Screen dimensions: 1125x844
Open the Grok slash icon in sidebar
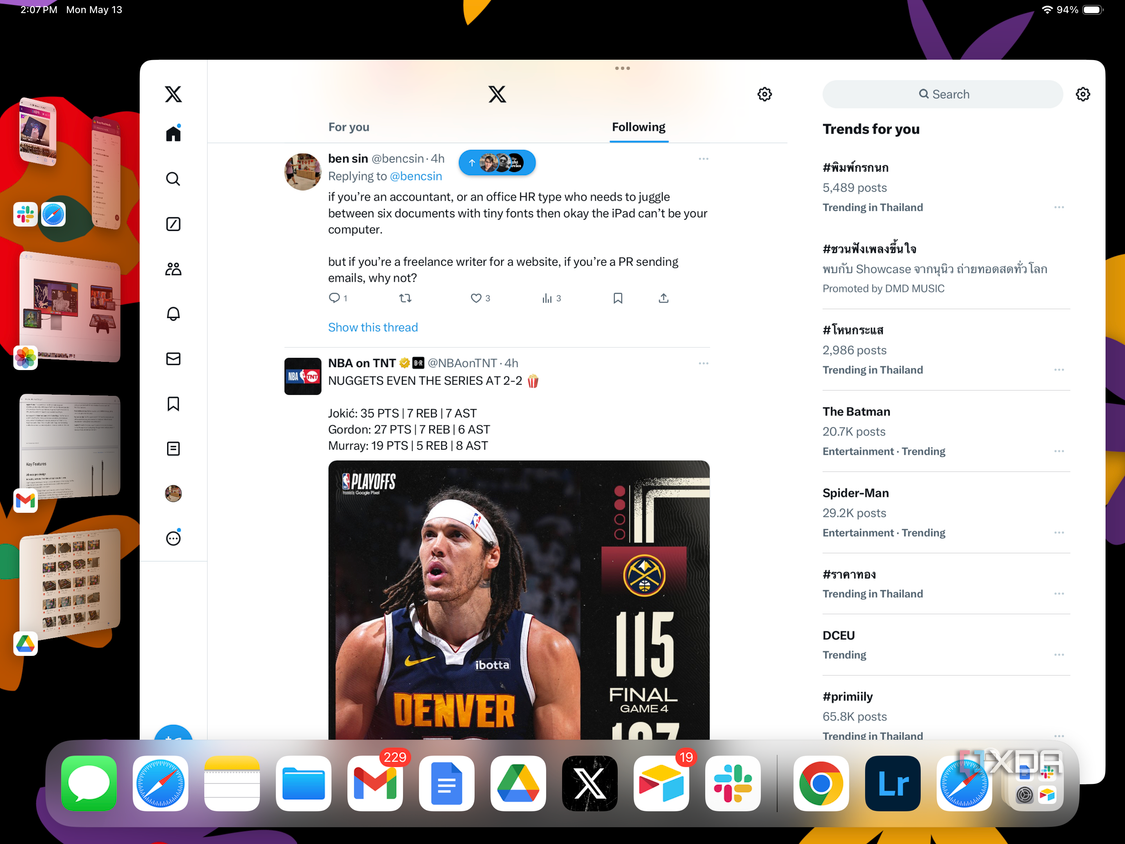pyautogui.click(x=173, y=224)
